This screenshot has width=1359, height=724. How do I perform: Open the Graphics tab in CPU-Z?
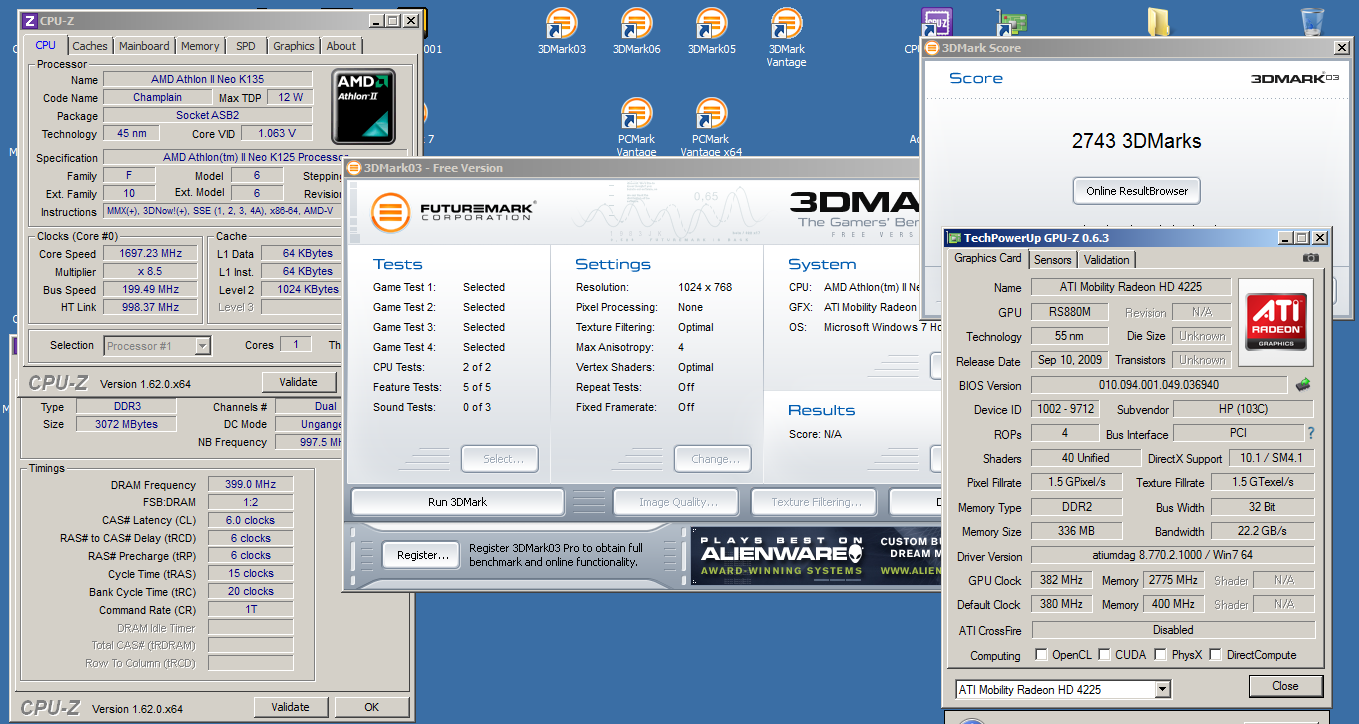(294, 46)
